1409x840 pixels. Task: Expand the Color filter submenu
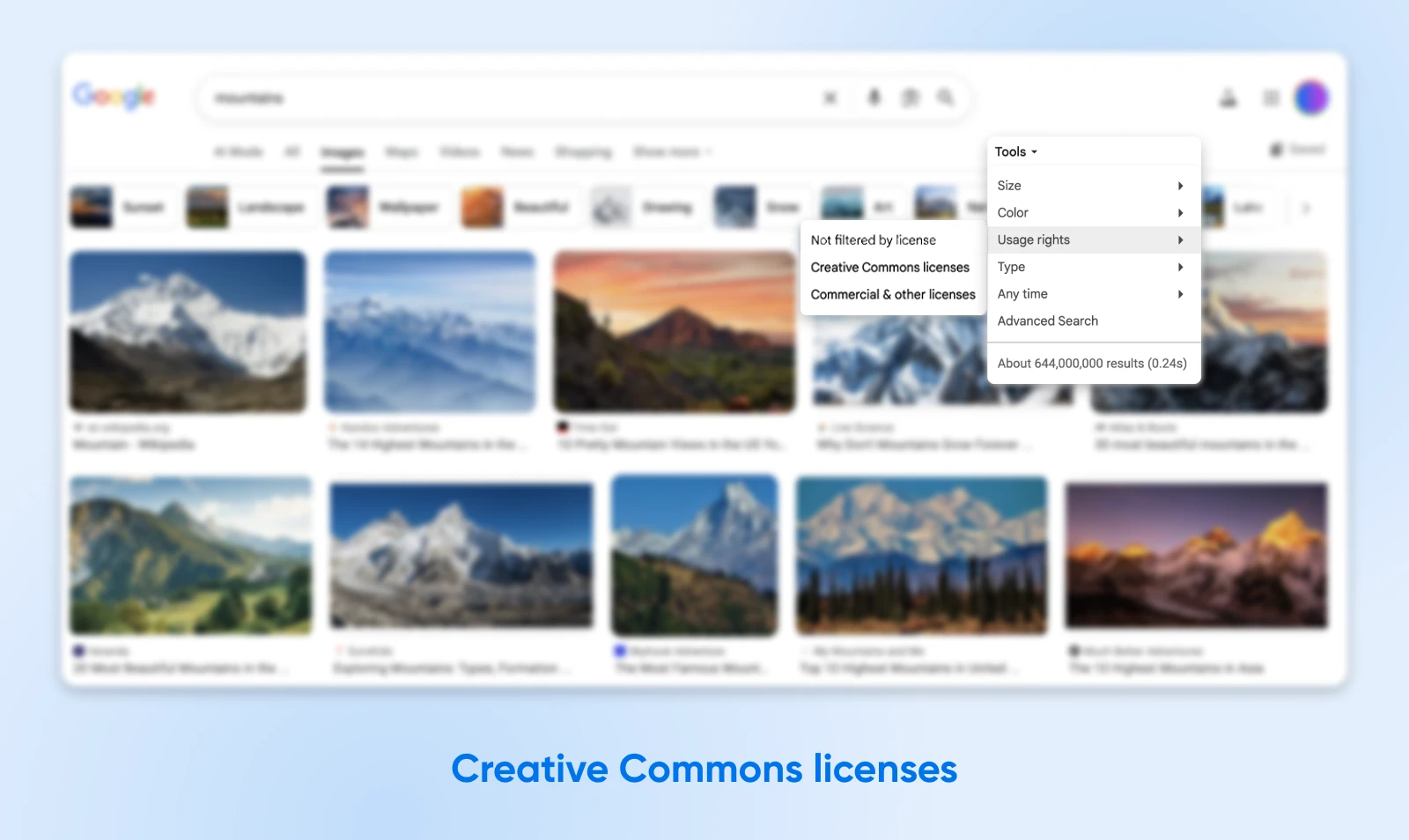coord(1090,213)
